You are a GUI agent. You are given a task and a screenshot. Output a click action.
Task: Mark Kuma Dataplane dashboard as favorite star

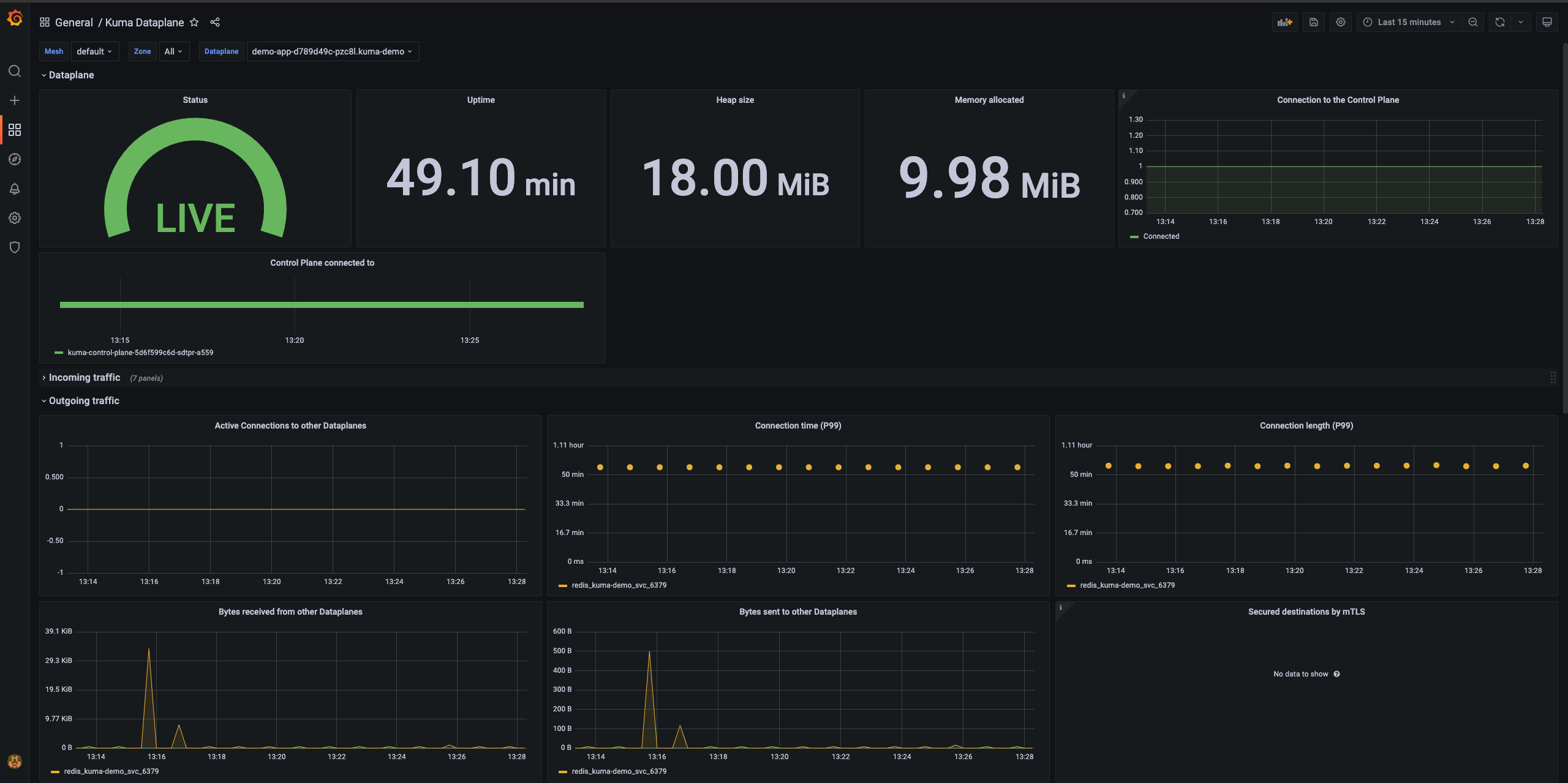point(194,22)
